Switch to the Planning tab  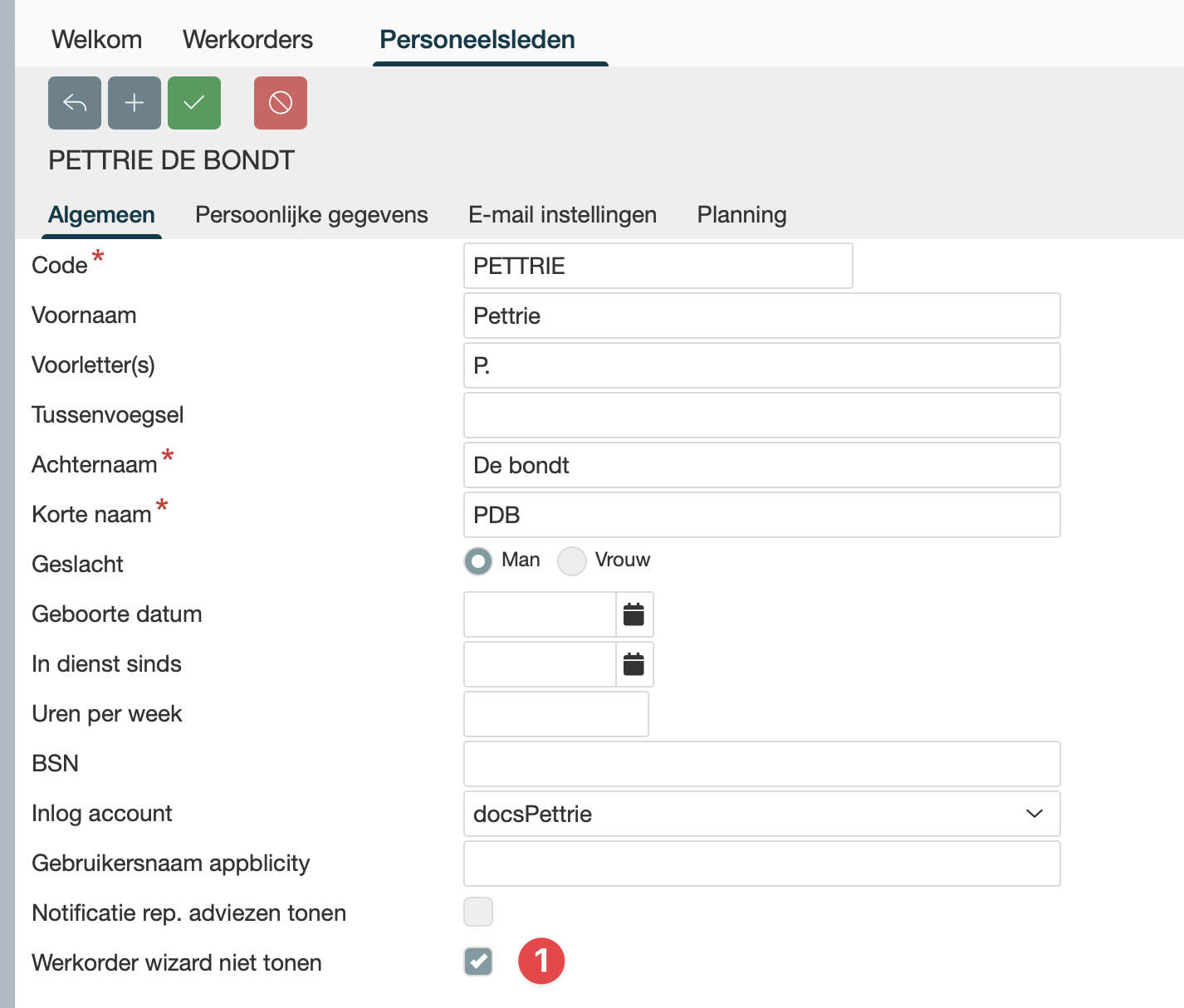741,215
